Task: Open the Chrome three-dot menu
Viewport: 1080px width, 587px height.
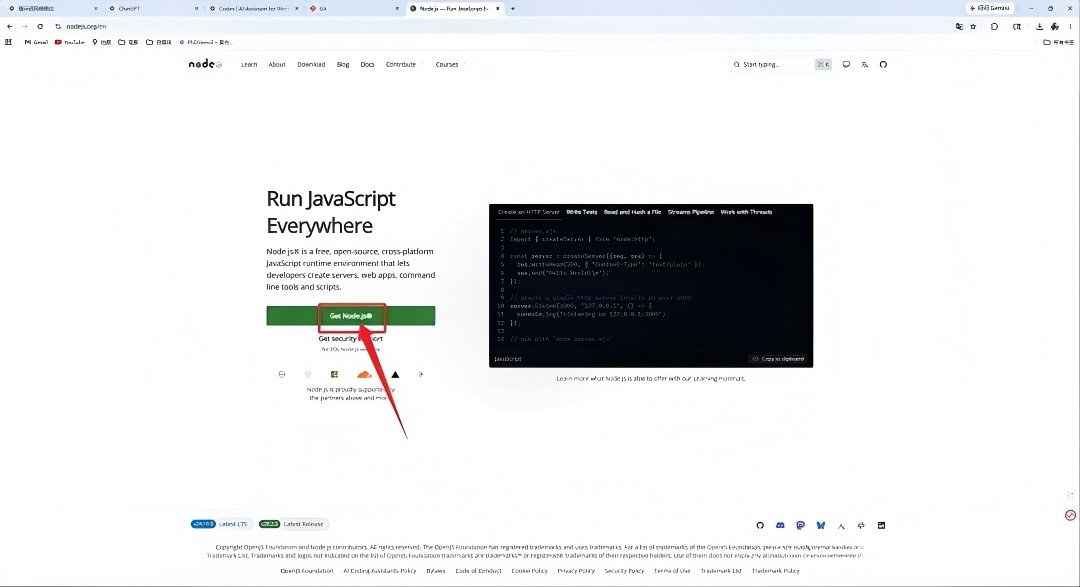Action: (1070, 26)
